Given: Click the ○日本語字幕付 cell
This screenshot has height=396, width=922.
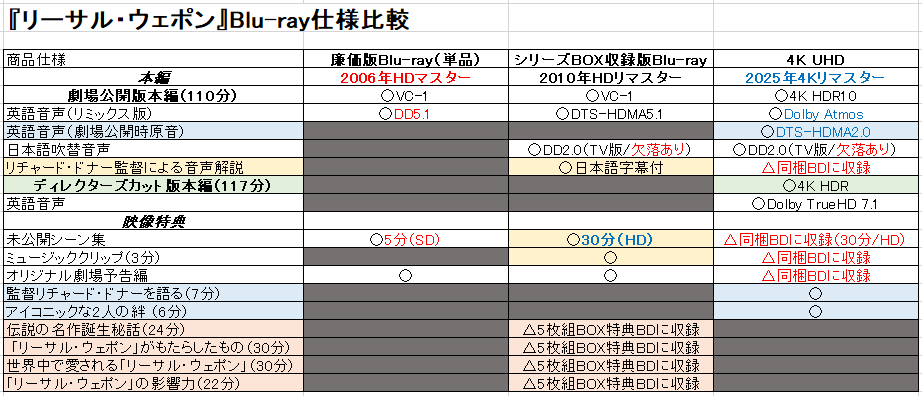Looking at the screenshot, I should (610, 167).
